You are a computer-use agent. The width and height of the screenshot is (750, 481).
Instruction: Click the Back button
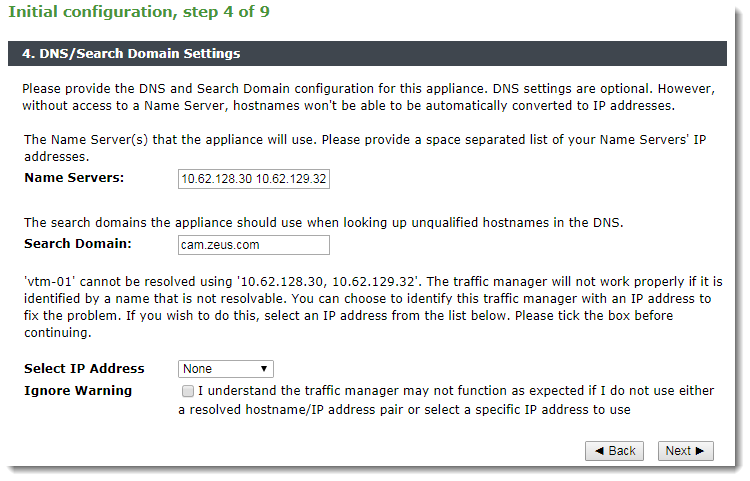(614, 451)
